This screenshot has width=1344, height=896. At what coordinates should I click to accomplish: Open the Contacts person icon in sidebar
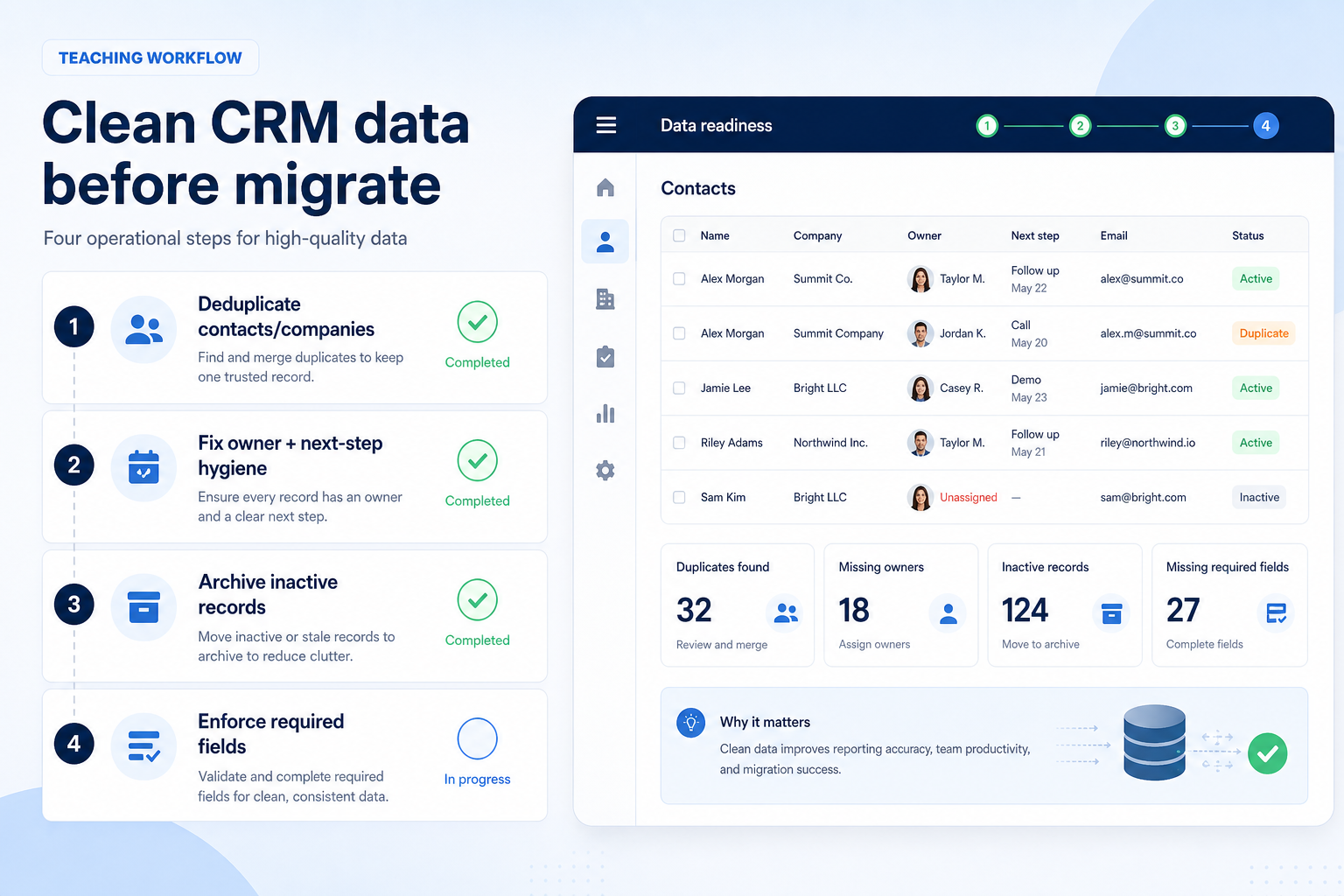click(605, 241)
